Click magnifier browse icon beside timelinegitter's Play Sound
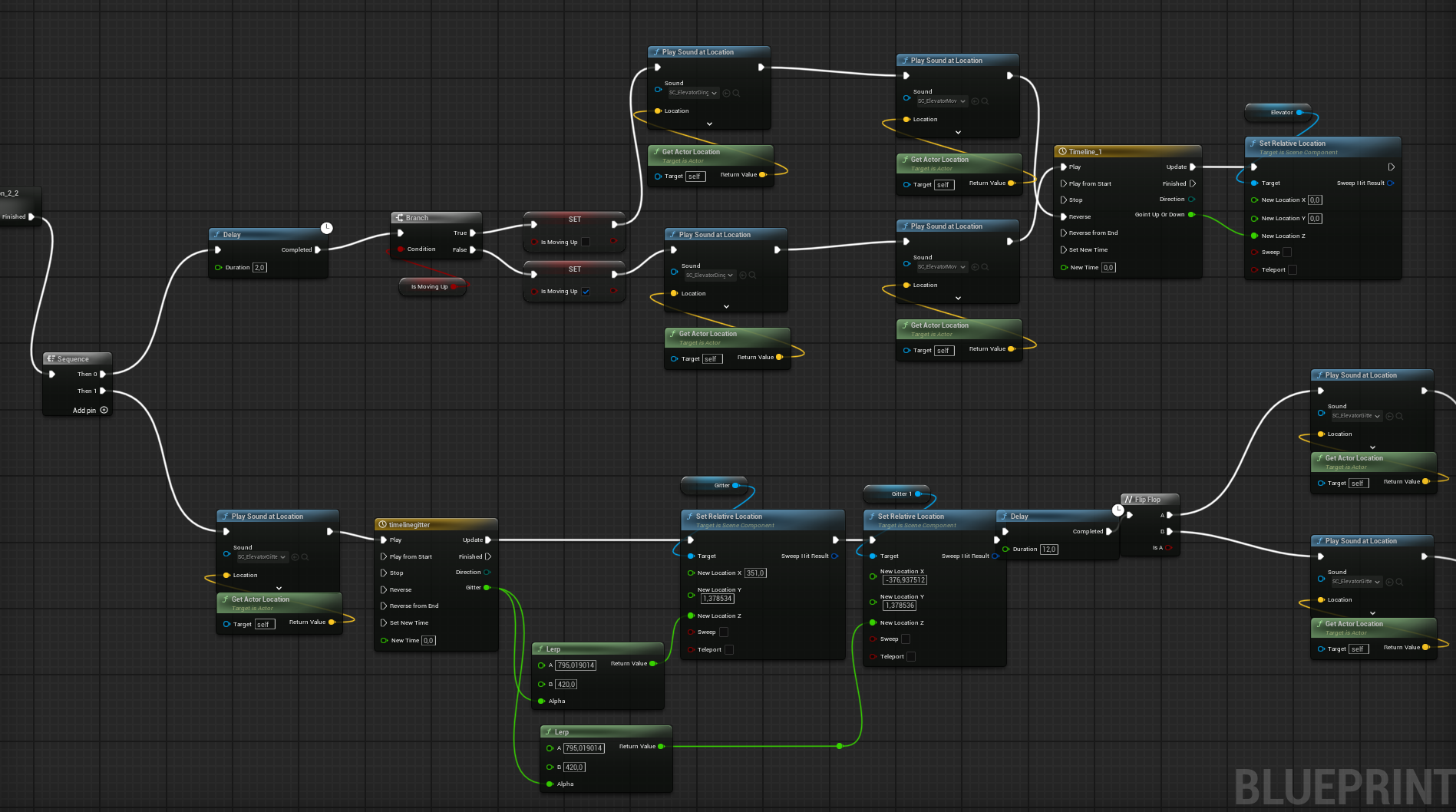 pyautogui.click(x=305, y=557)
